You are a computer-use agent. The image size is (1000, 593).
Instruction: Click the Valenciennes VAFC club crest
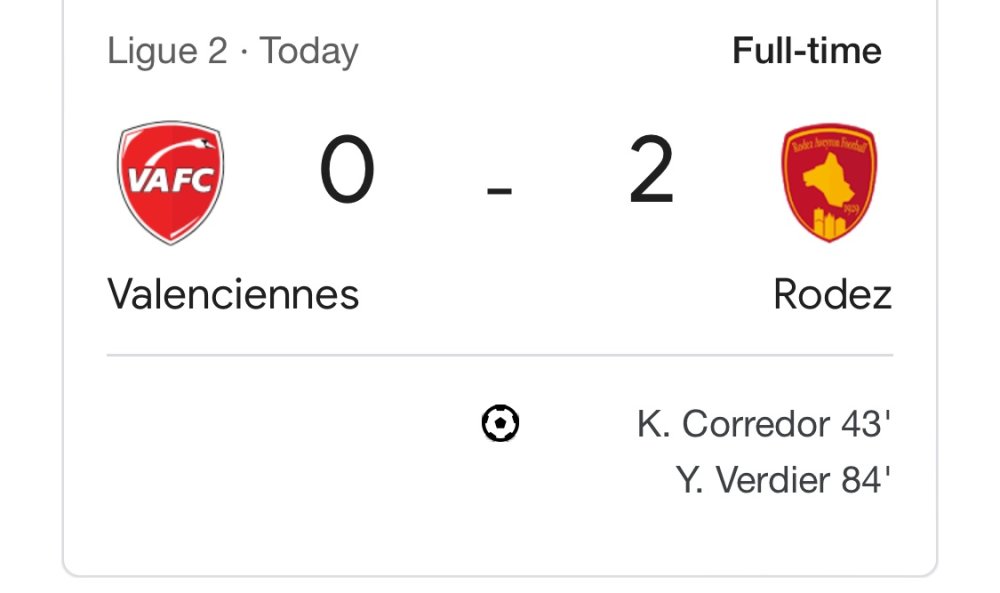170,182
